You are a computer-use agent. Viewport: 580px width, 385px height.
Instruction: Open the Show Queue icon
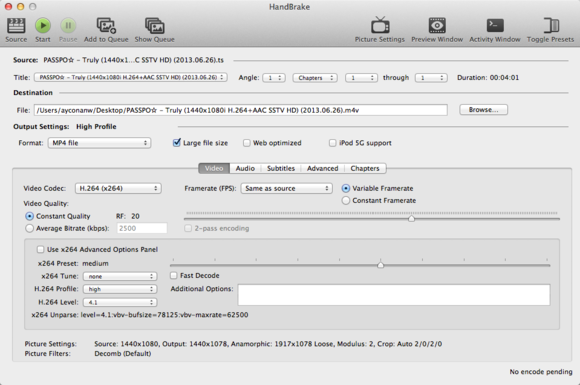pyautogui.click(x=154, y=26)
